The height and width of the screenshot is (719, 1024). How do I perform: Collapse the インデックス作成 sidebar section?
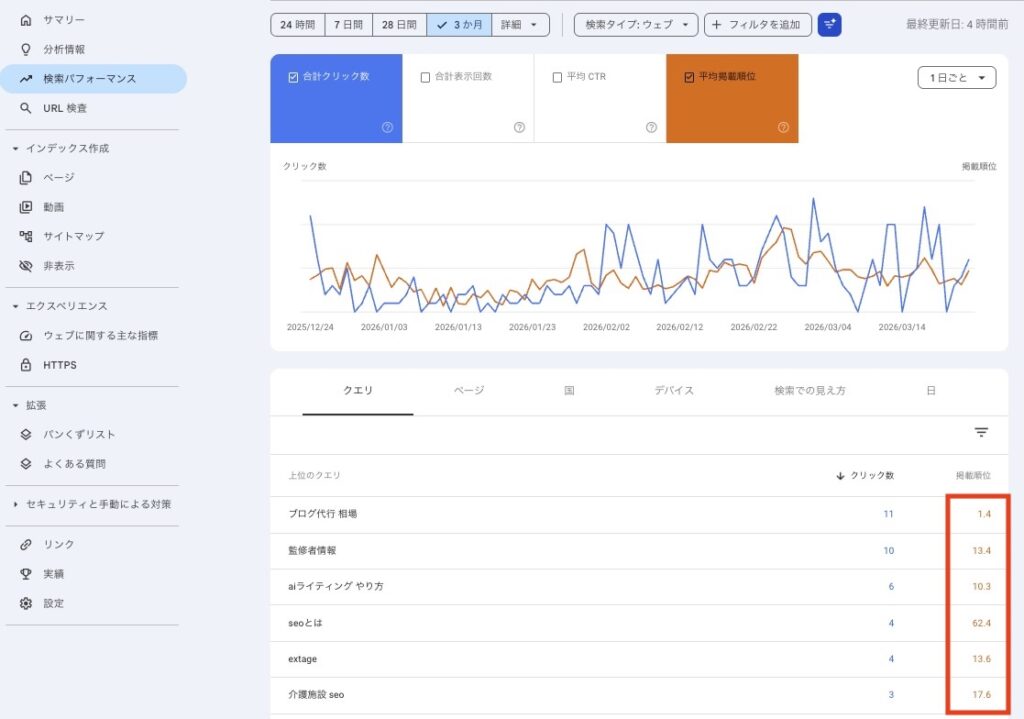[x=15, y=148]
